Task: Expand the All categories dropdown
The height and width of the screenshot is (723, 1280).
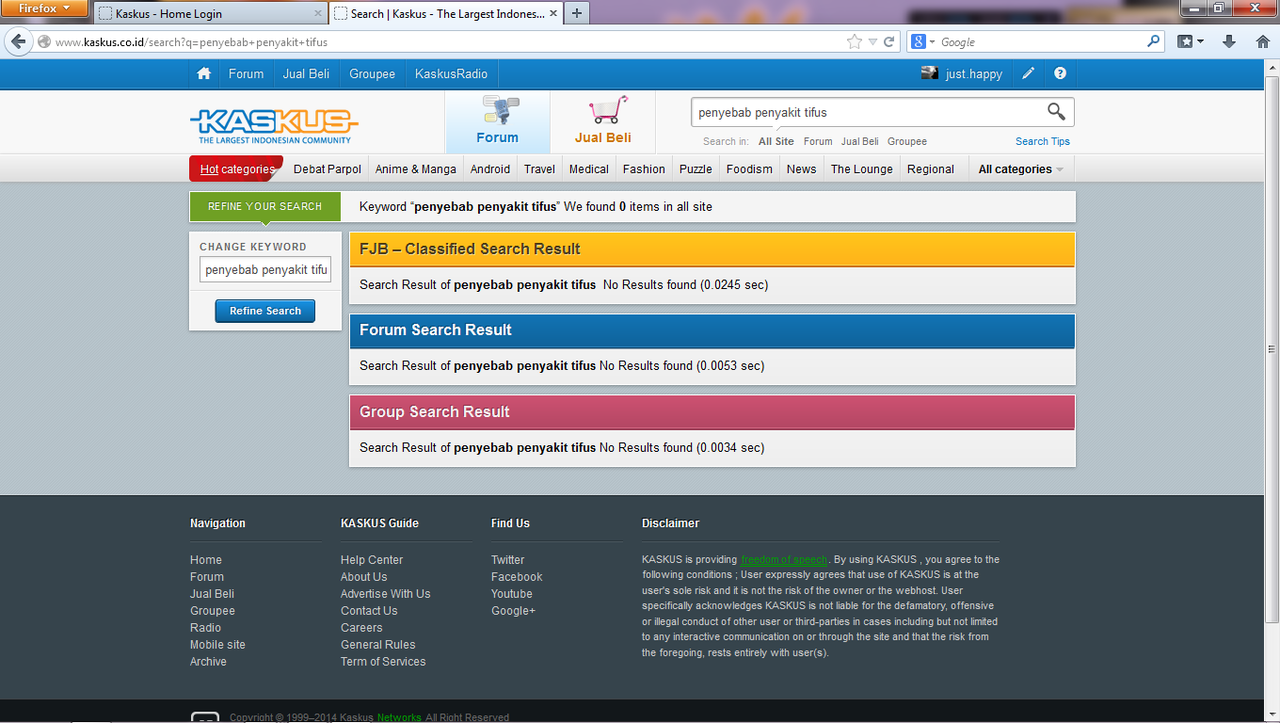Action: (x=1020, y=169)
